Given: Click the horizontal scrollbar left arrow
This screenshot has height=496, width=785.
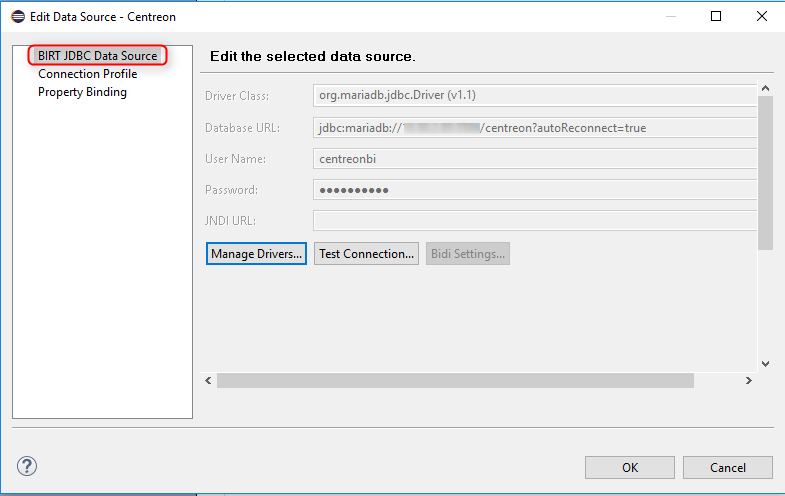Looking at the screenshot, I should click(x=209, y=381).
